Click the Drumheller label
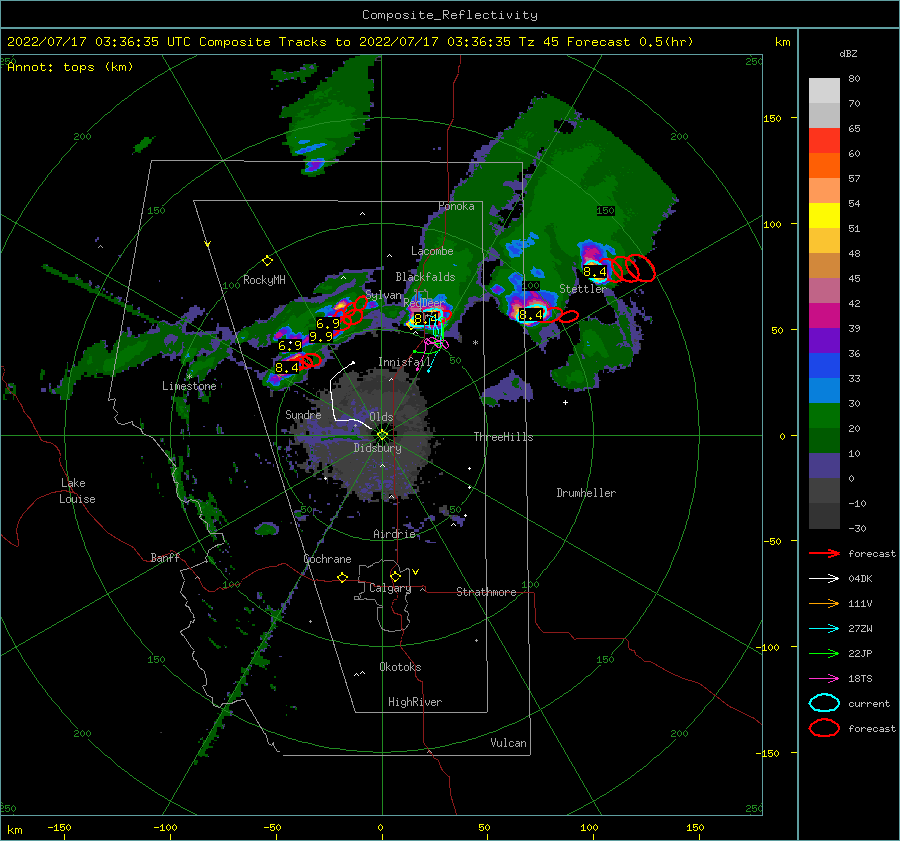The width and height of the screenshot is (900, 841). pyautogui.click(x=586, y=493)
